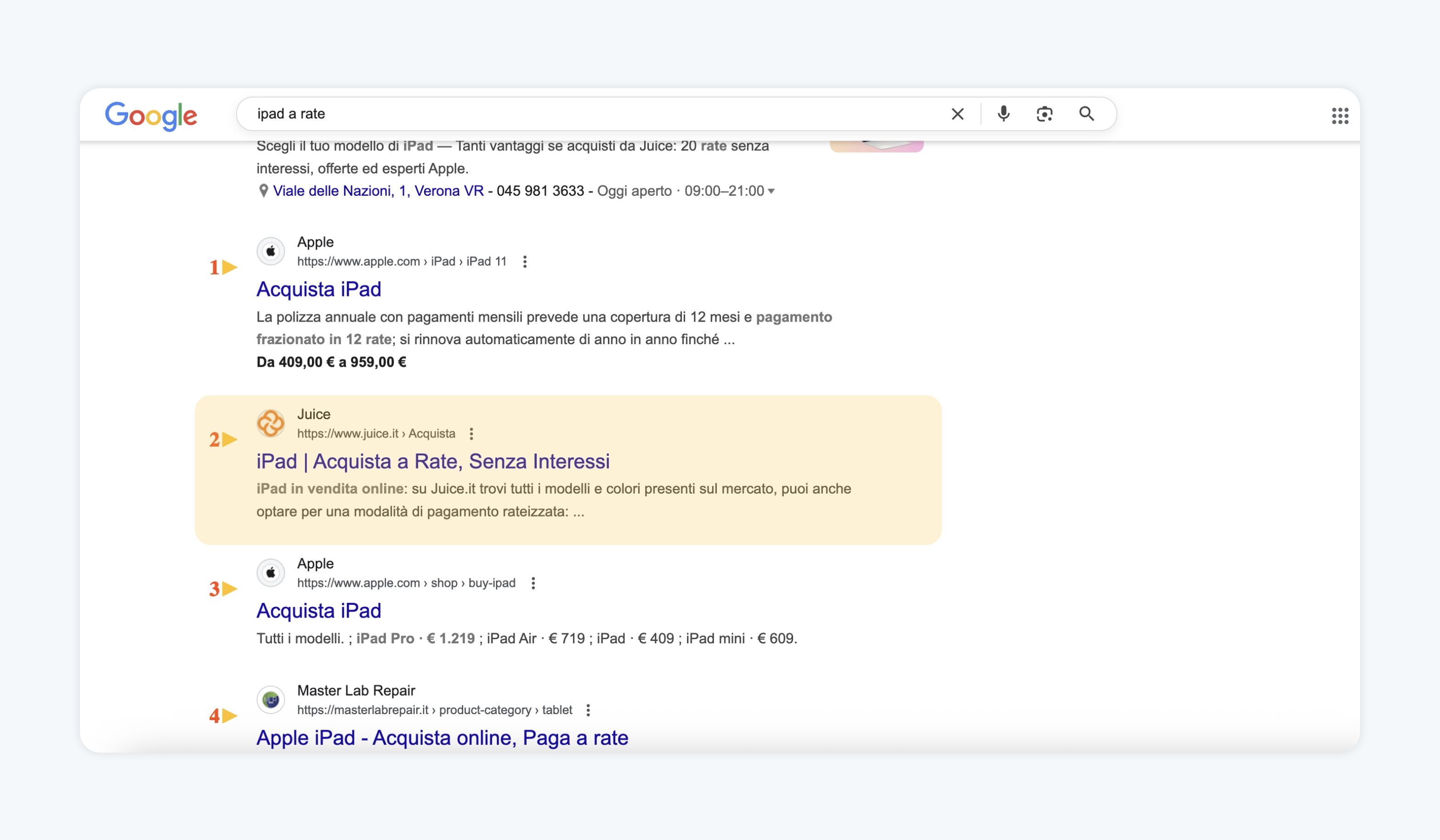Open the options menu for the Master Lab Repair result
The image size is (1440, 840).
pos(588,710)
